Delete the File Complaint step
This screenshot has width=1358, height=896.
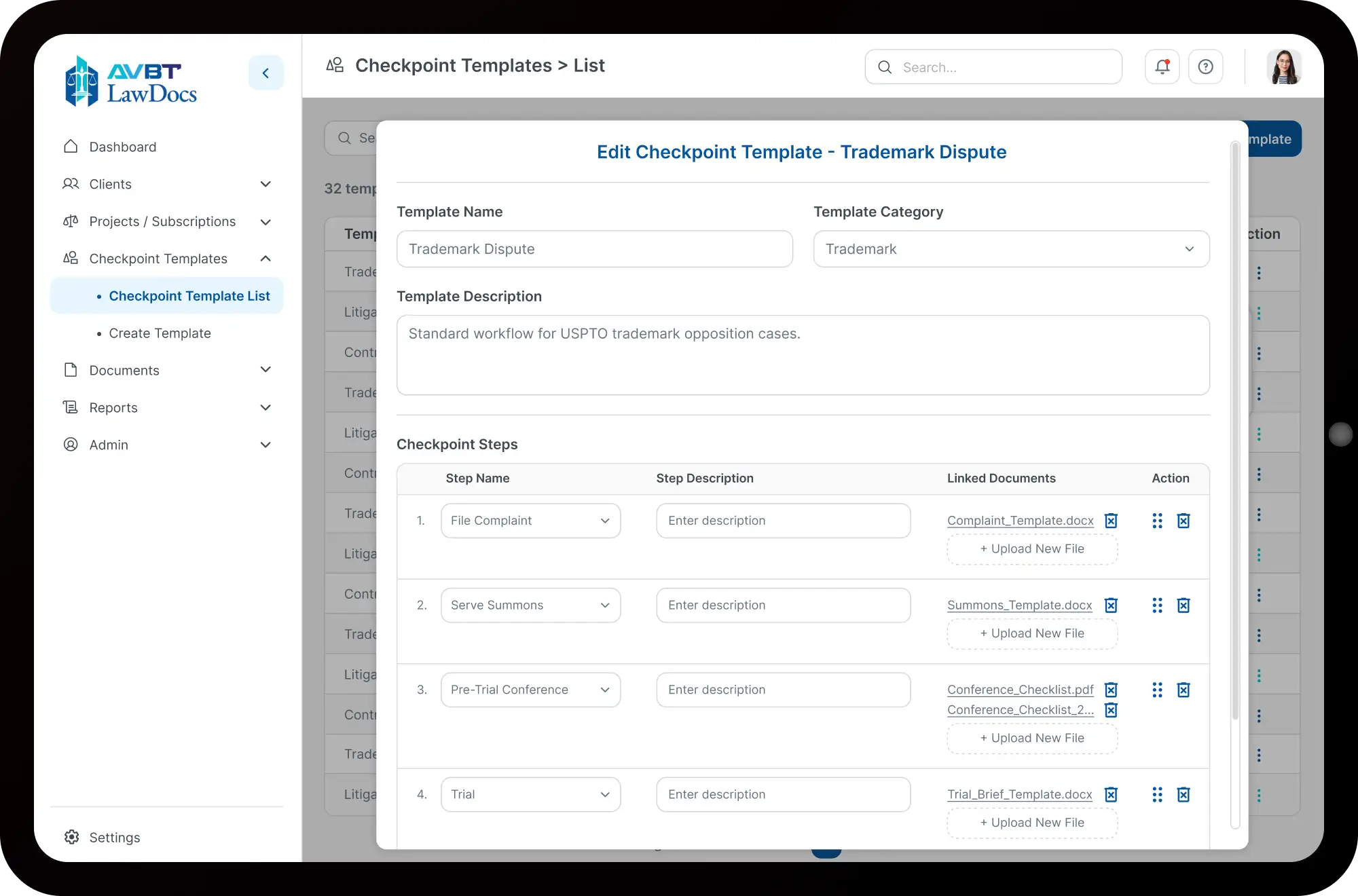[x=1183, y=521]
